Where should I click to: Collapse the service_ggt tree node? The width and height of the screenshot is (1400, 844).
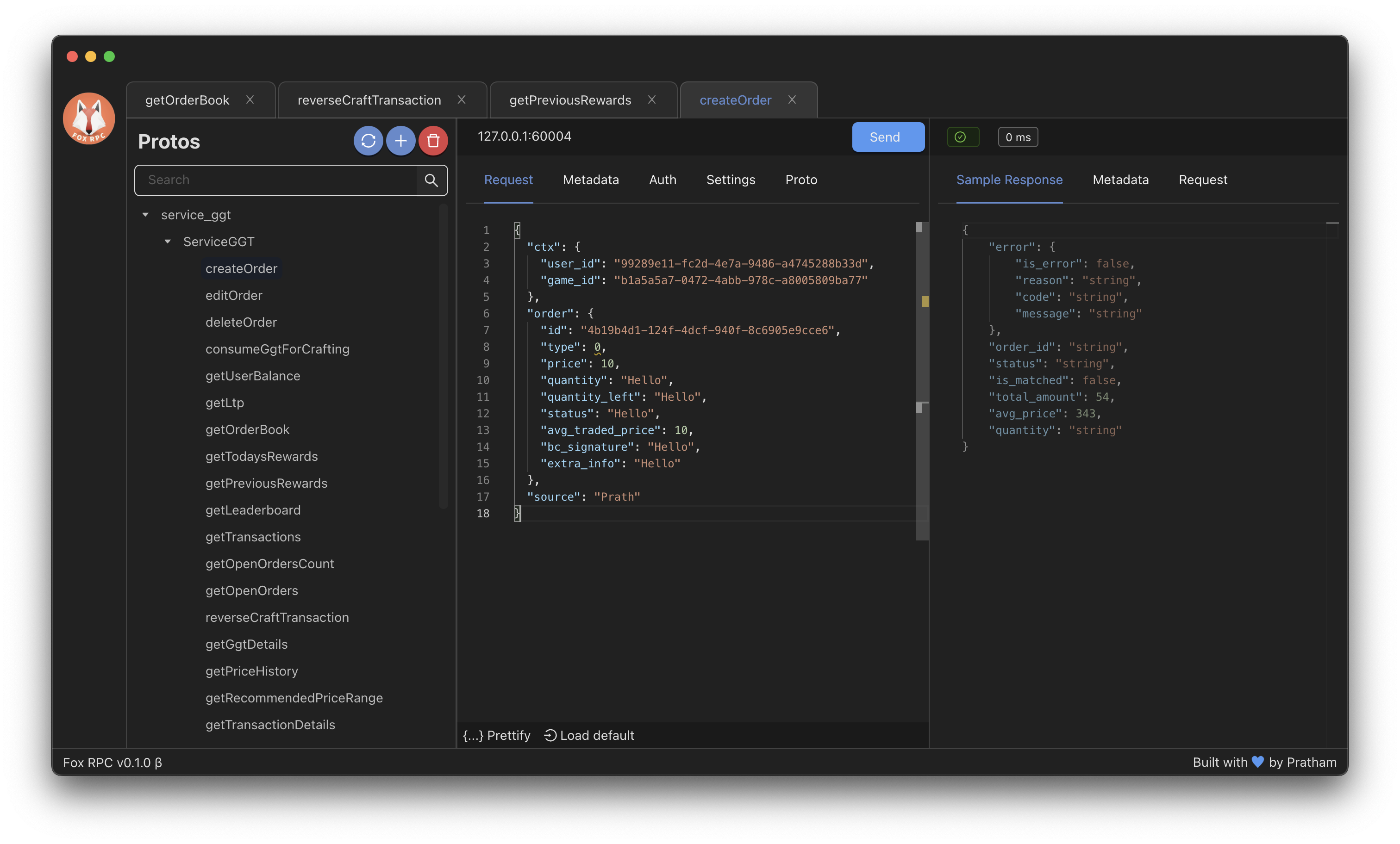(x=145, y=215)
